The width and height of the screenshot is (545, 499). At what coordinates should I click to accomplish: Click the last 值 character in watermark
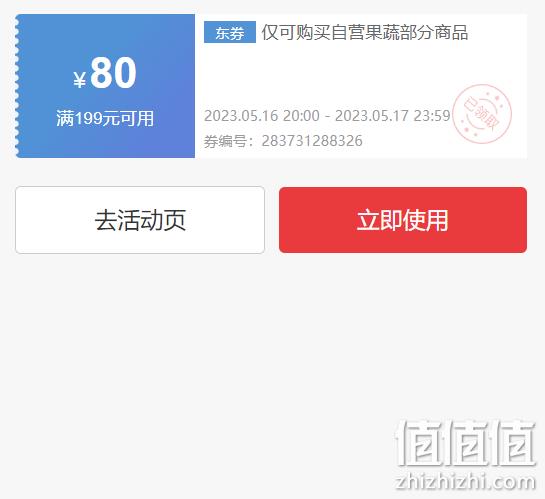click(x=513, y=443)
